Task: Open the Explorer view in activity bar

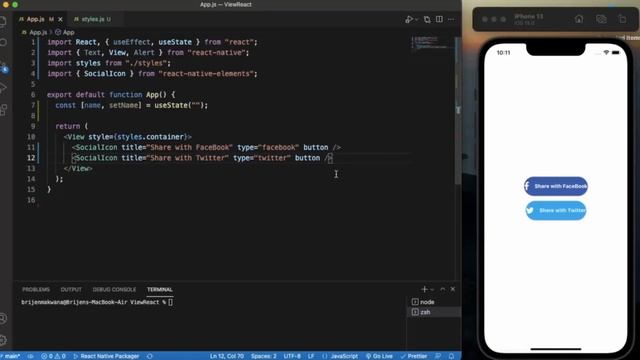Action: (3, 21)
